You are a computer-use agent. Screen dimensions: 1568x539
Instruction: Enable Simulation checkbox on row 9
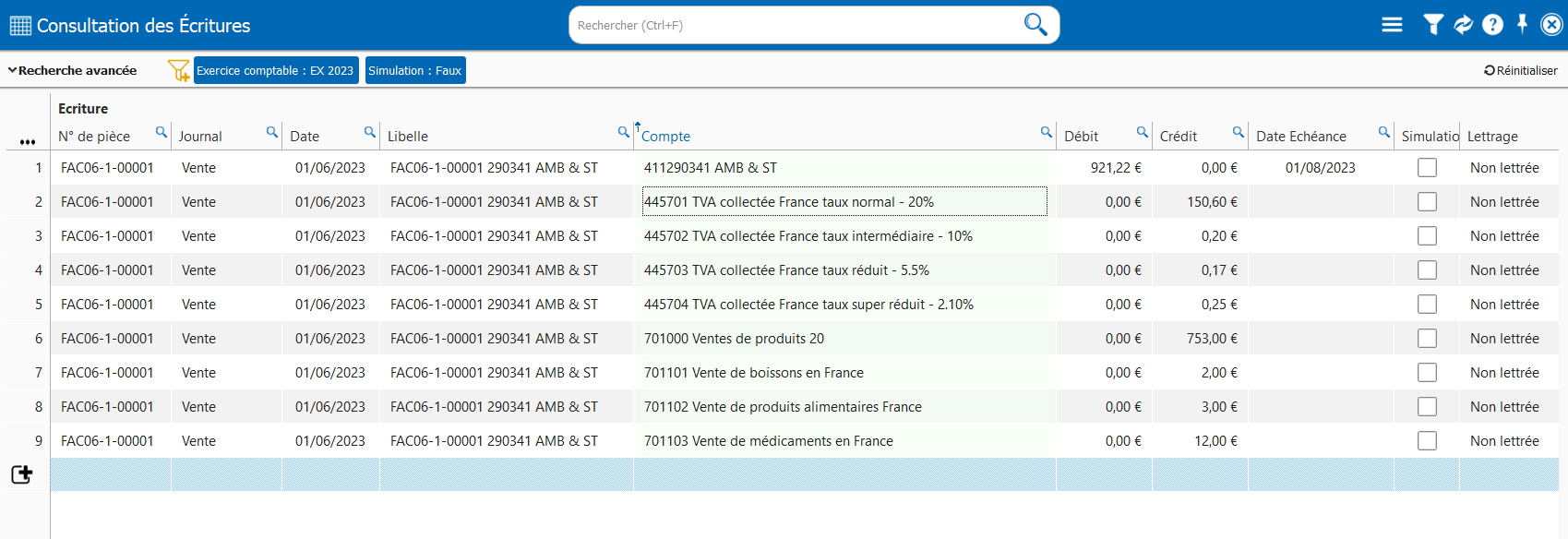pos(1427,441)
